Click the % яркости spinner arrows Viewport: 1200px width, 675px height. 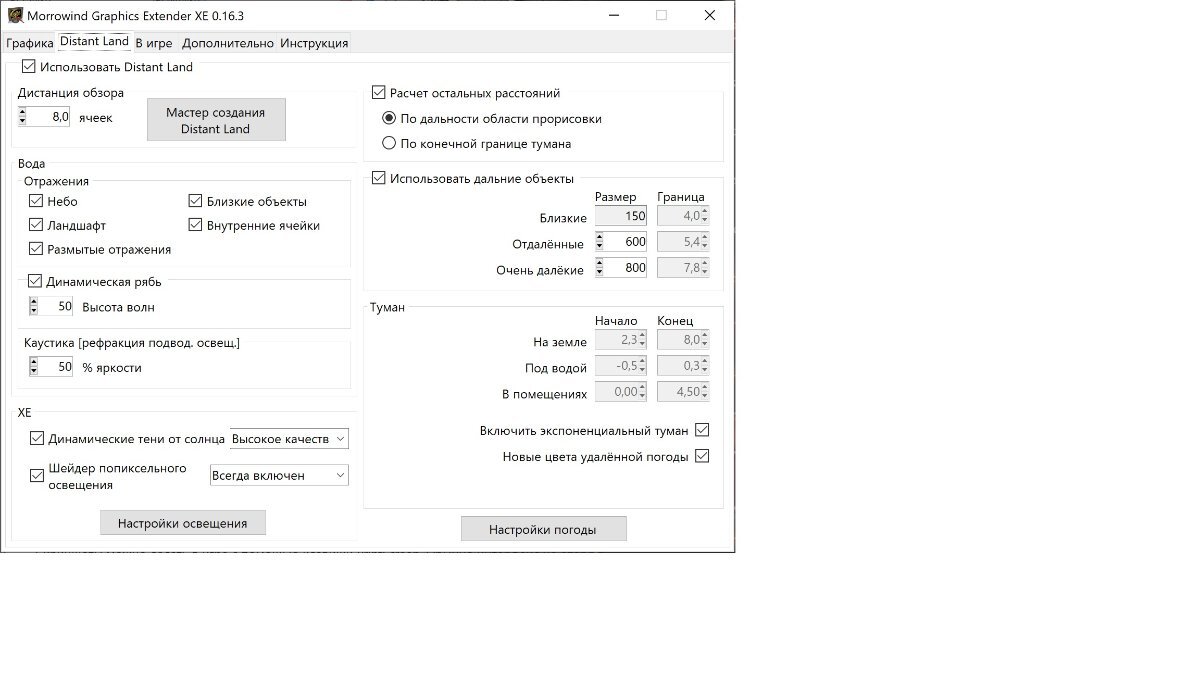[34, 367]
